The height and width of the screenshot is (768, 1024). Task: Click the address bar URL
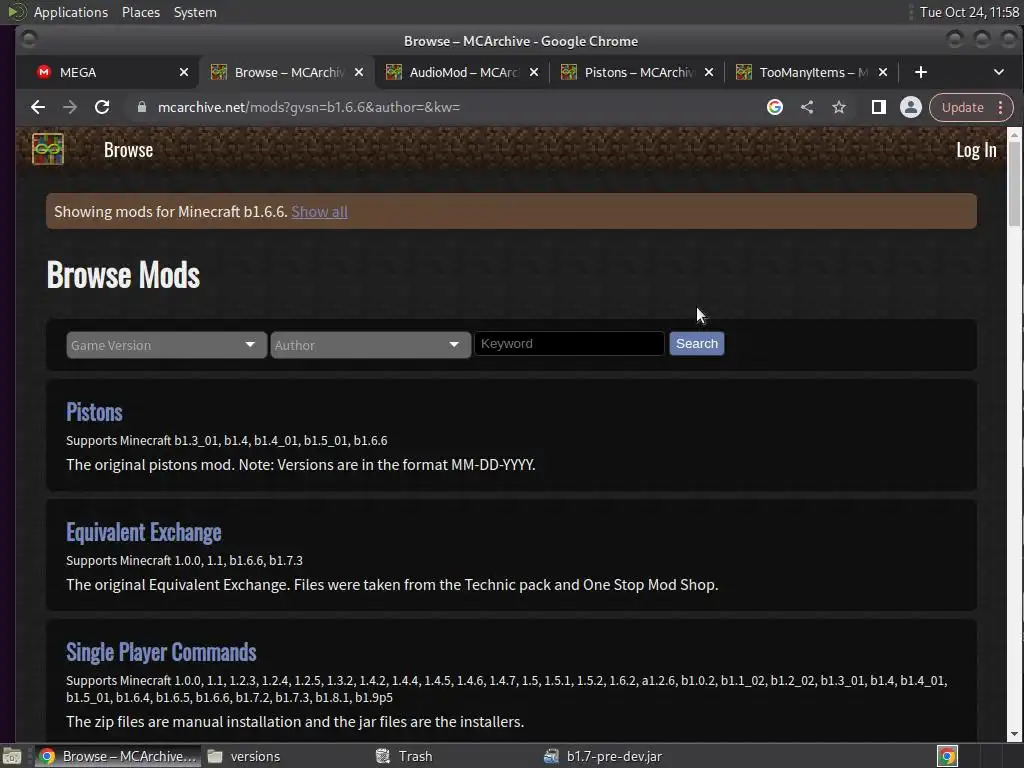[x=309, y=107]
